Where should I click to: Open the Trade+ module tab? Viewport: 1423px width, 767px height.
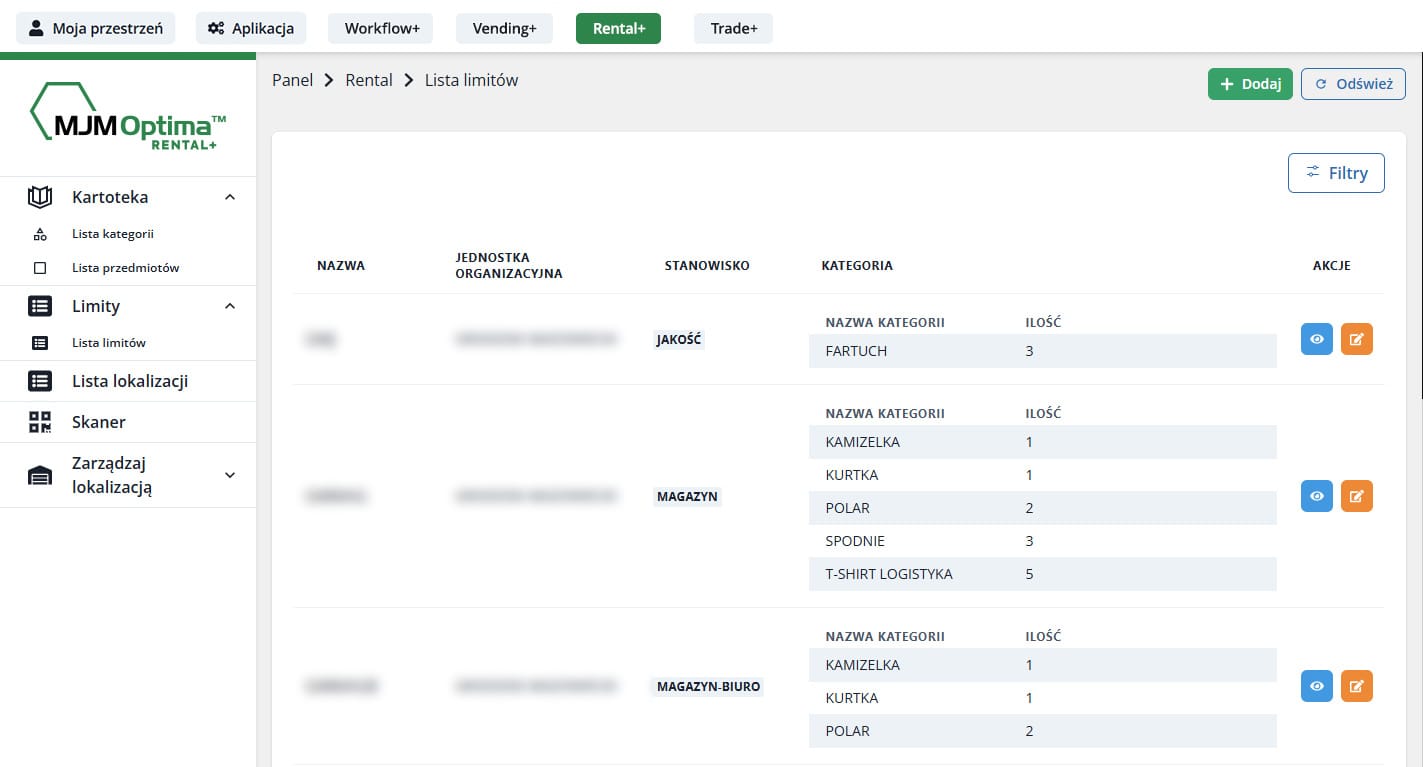pyautogui.click(x=733, y=28)
